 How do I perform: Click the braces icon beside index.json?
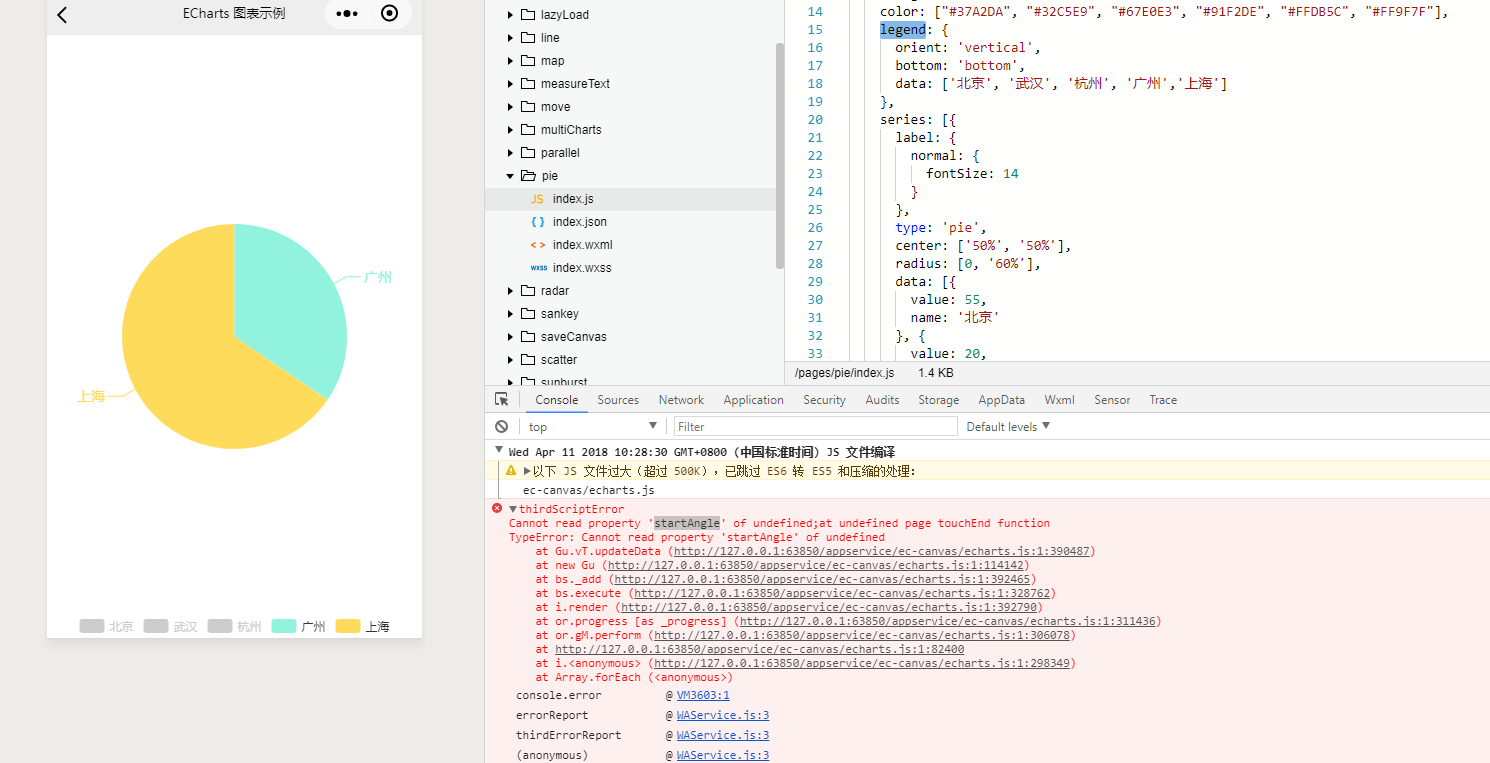pyautogui.click(x=536, y=221)
